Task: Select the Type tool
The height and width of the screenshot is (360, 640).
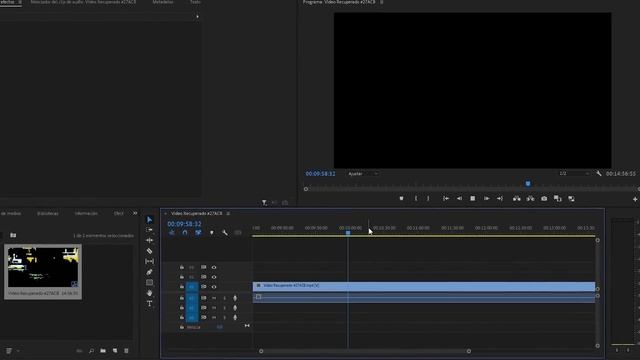Action: coord(149,304)
